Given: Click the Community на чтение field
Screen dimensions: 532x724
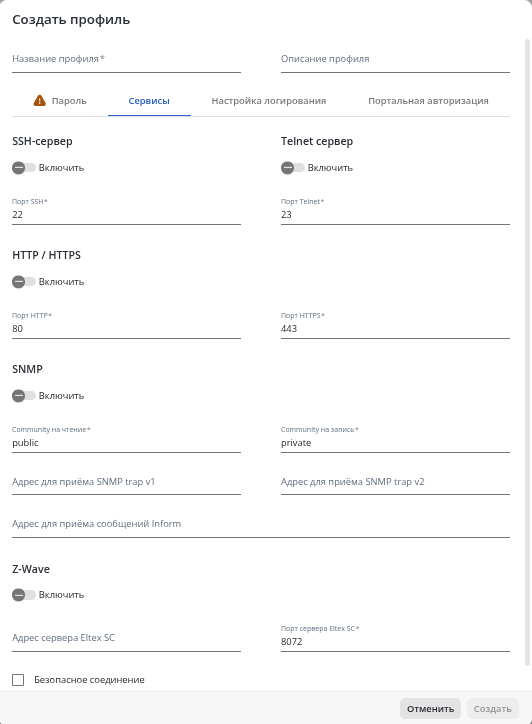Looking at the screenshot, I should point(127,442).
